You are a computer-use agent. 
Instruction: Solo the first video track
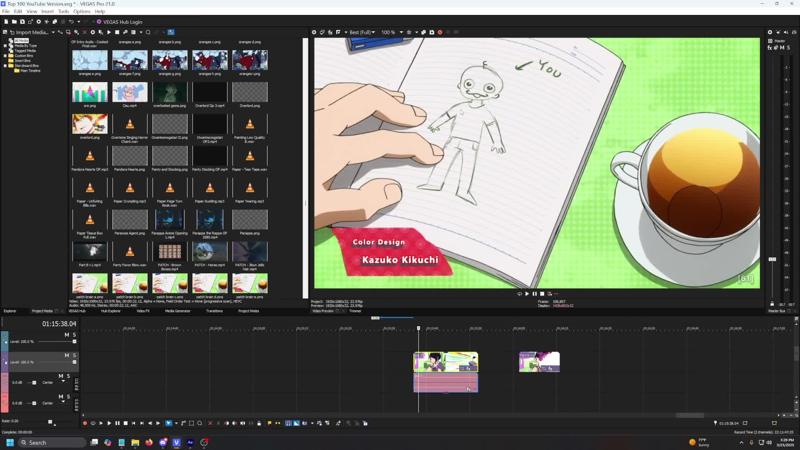(74, 335)
